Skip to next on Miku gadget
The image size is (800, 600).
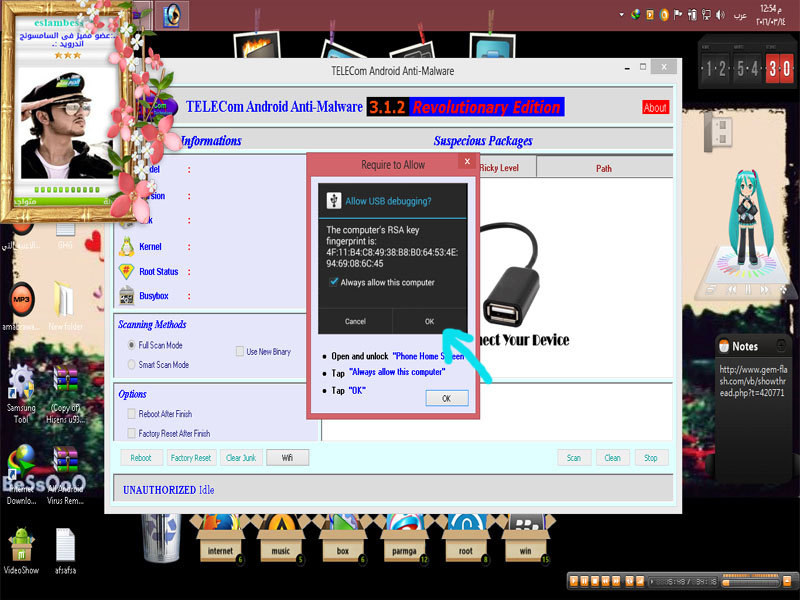coord(765,290)
